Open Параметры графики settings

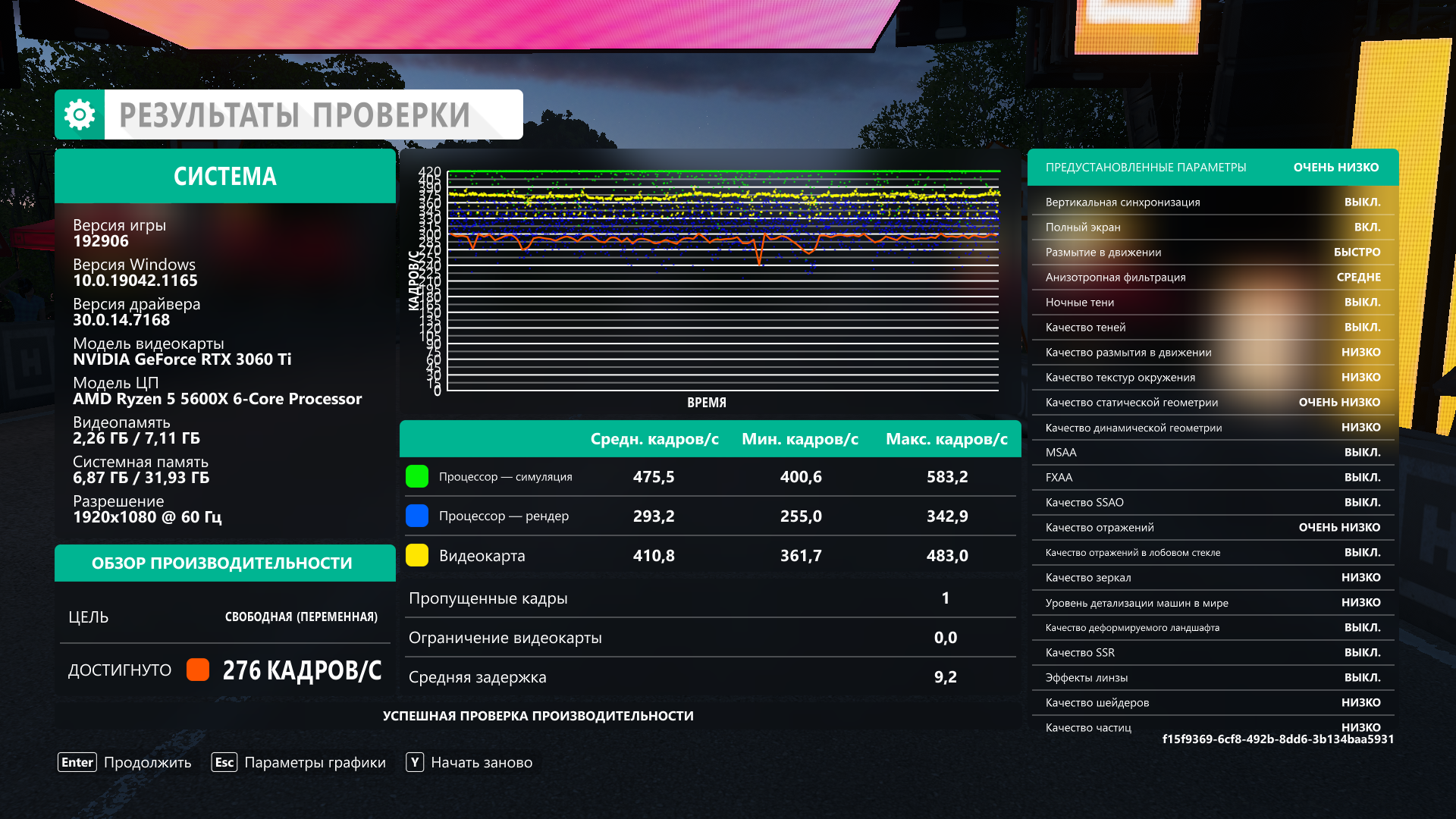[315, 762]
